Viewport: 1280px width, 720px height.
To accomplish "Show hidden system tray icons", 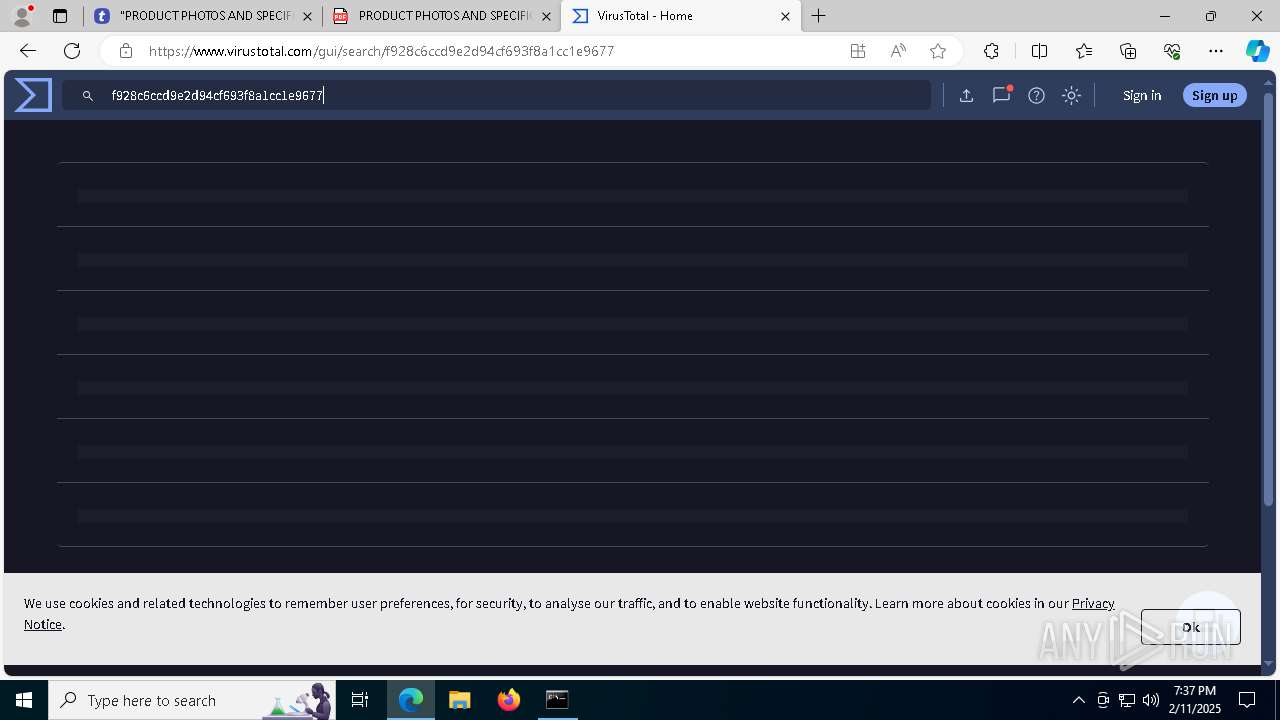I will pyautogui.click(x=1078, y=700).
